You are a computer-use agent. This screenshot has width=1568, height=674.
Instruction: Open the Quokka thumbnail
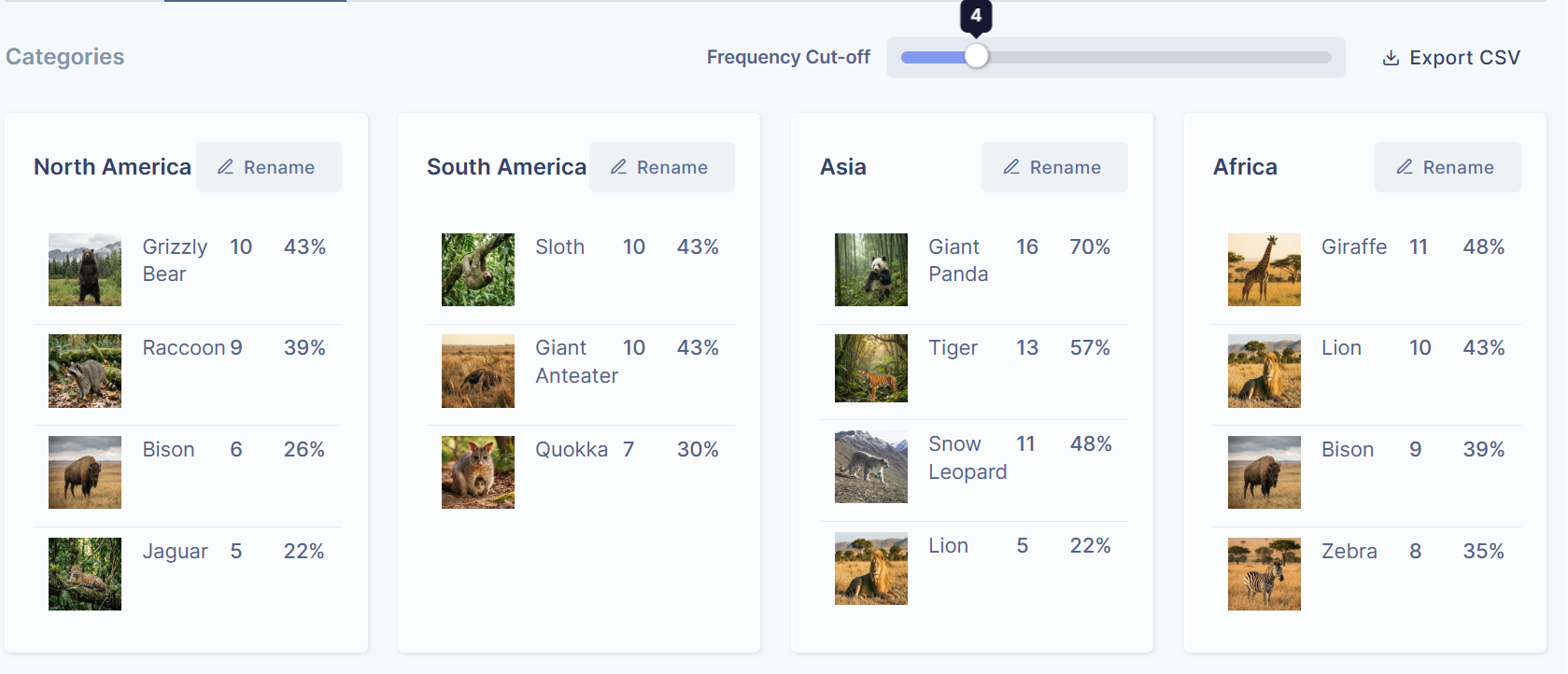click(x=477, y=472)
